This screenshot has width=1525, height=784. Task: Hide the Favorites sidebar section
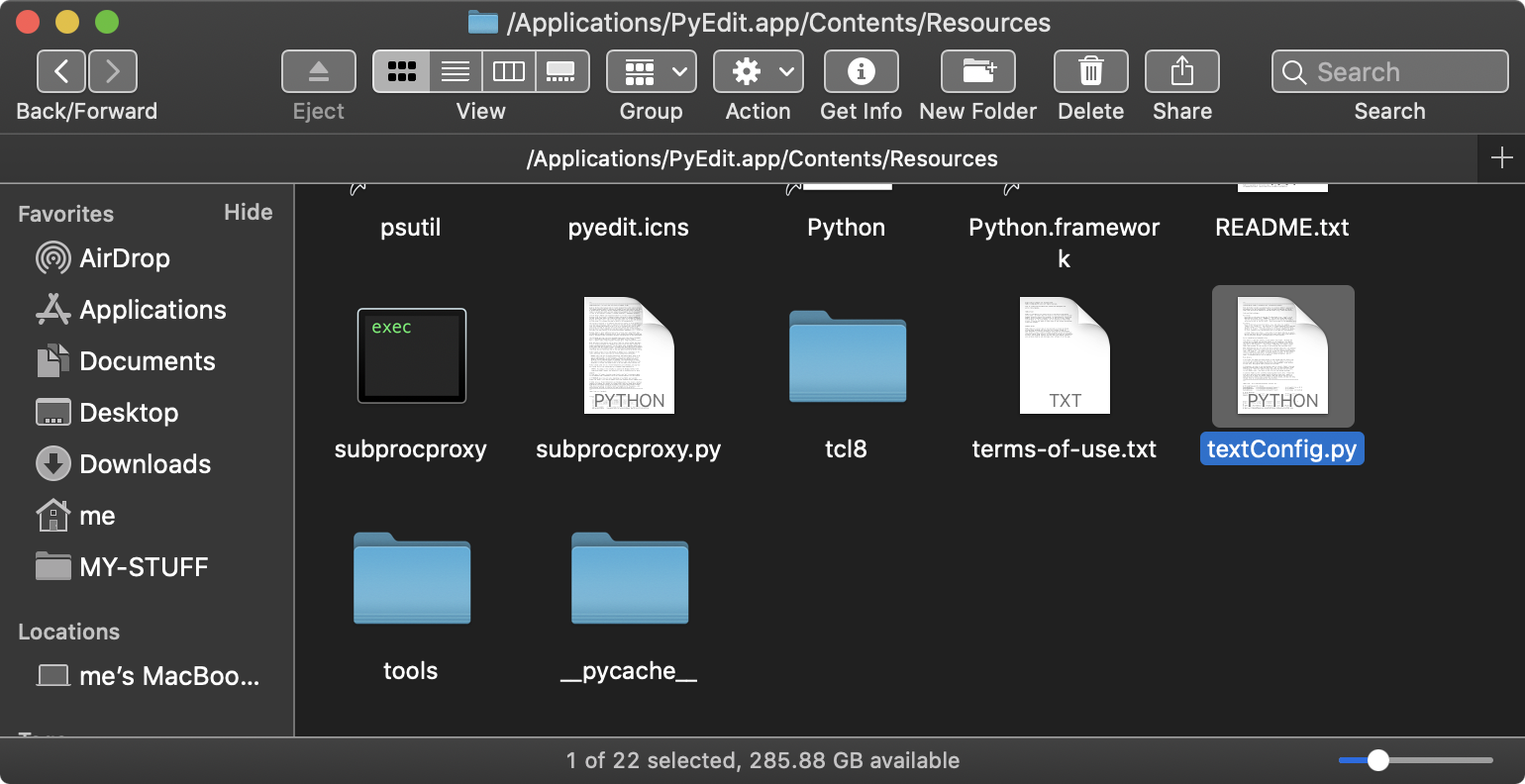249,212
